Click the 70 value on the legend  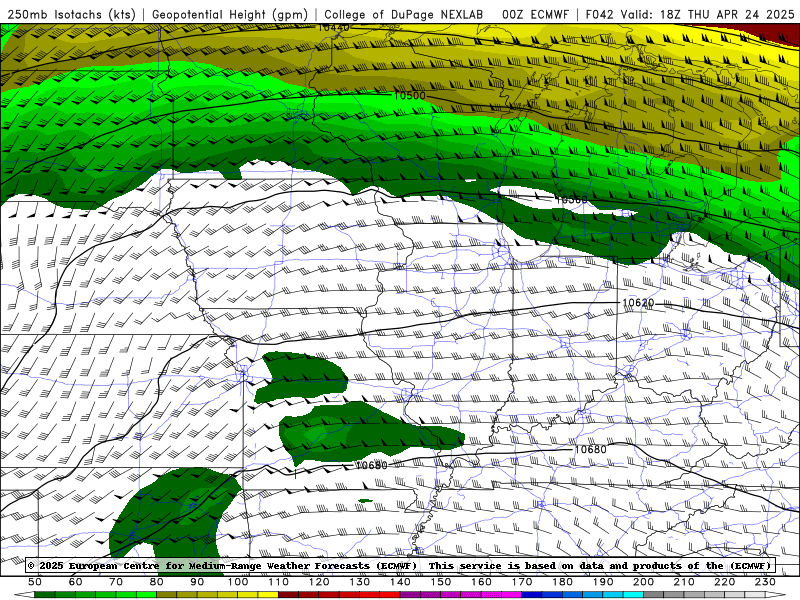click(116, 582)
